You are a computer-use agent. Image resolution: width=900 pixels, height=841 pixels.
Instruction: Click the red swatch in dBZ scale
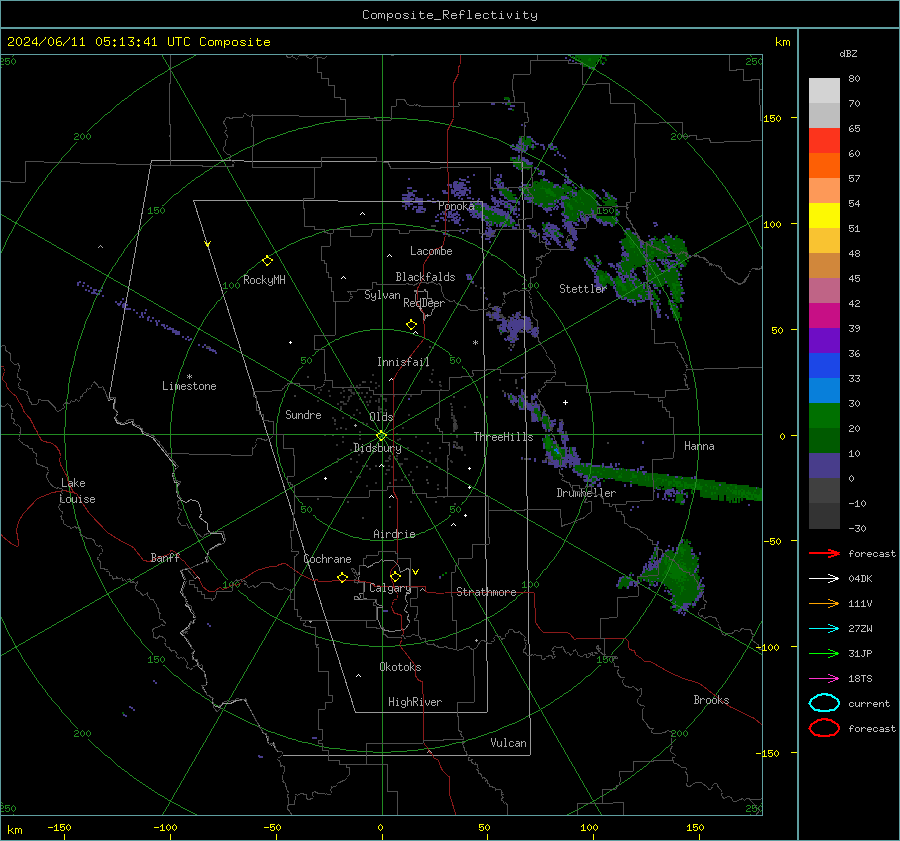[824, 141]
